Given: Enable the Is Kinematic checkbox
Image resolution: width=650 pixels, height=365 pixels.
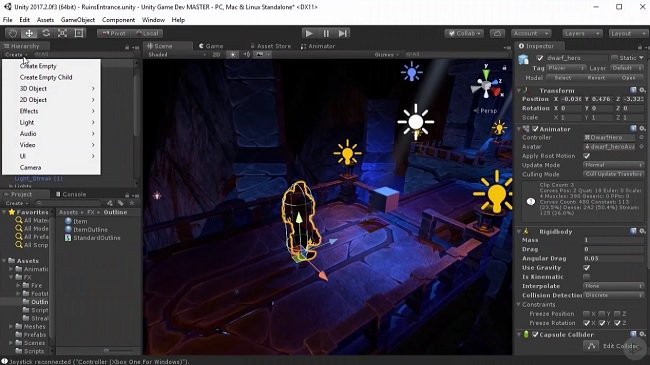Looking at the screenshot, I should point(587,277).
